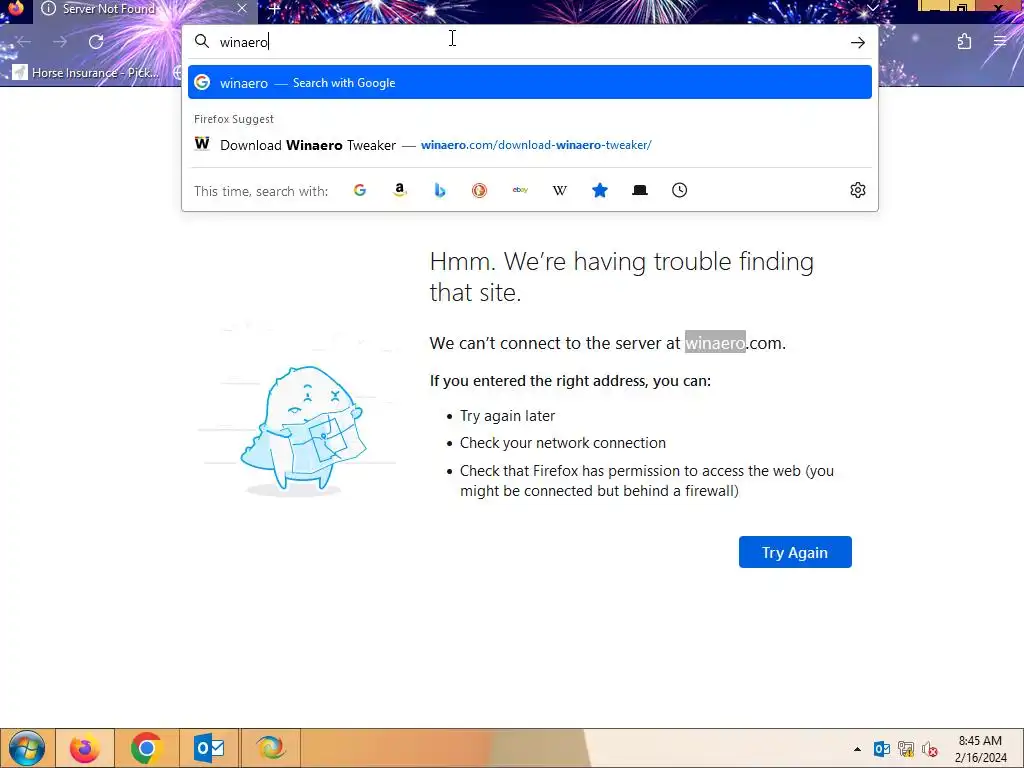Open Download Winaero Tweaker suggestion

pyautogui.click(x=530, y=145)
